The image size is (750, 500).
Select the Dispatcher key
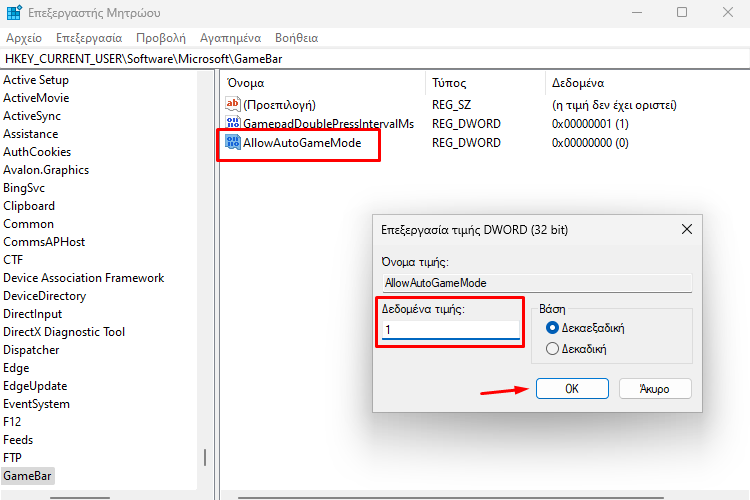pos(31,350)
